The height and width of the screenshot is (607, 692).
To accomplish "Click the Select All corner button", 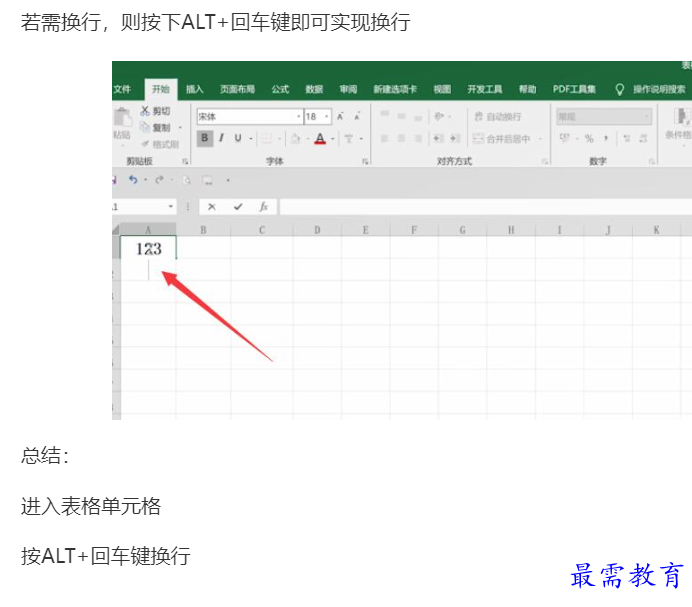I will pyautogui.click(x=116, y=230).
